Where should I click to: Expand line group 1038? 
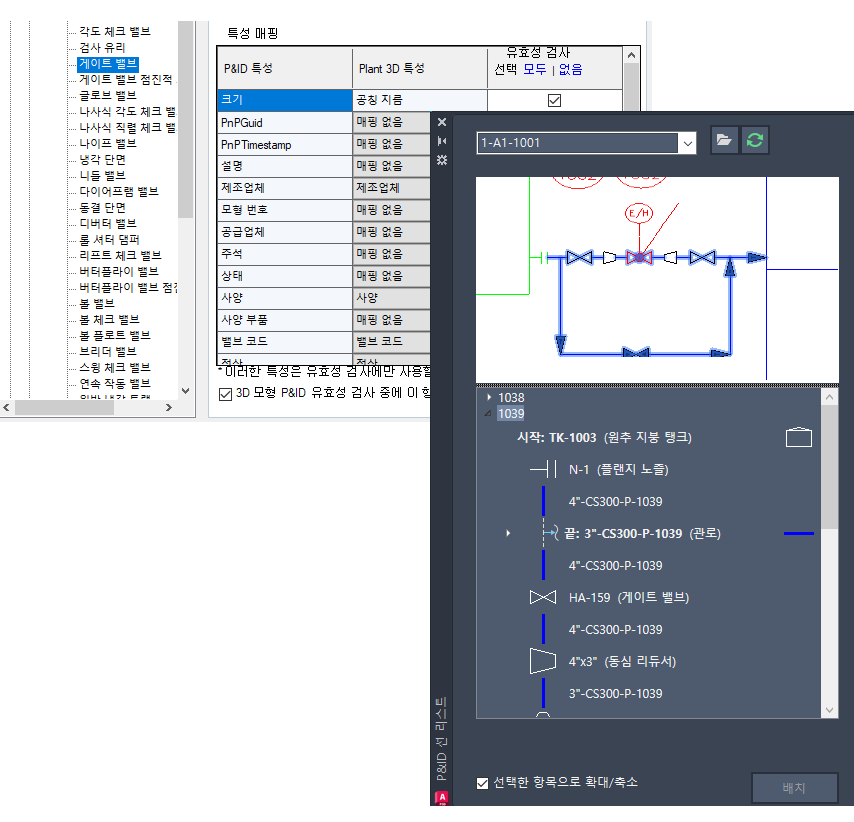(x=489, y=397)
